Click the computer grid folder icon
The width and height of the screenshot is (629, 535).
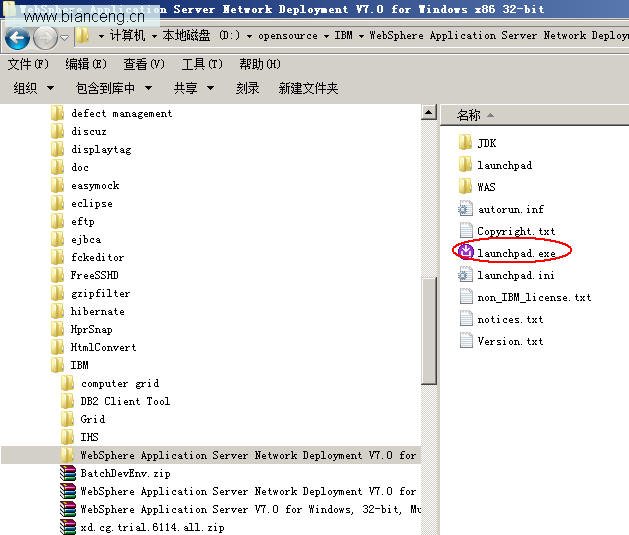coord(67,383)
